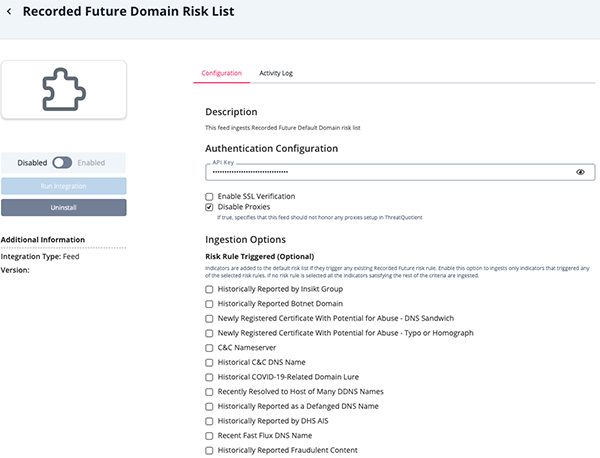The image size is (600, 458).
Task: Tick Recent Fast Flux DNS Name
Action: (x=209, y=436)
